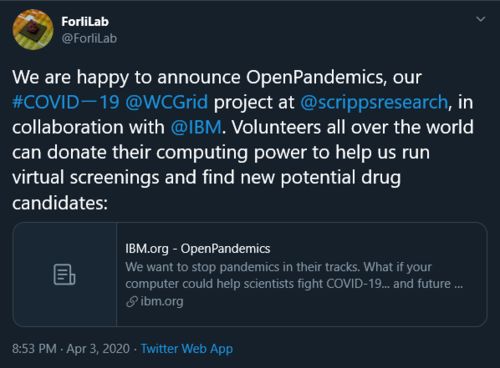Click the ForliLab profile avatar
The width and height of the screenshot is (500, 368).
coord(33,30)
